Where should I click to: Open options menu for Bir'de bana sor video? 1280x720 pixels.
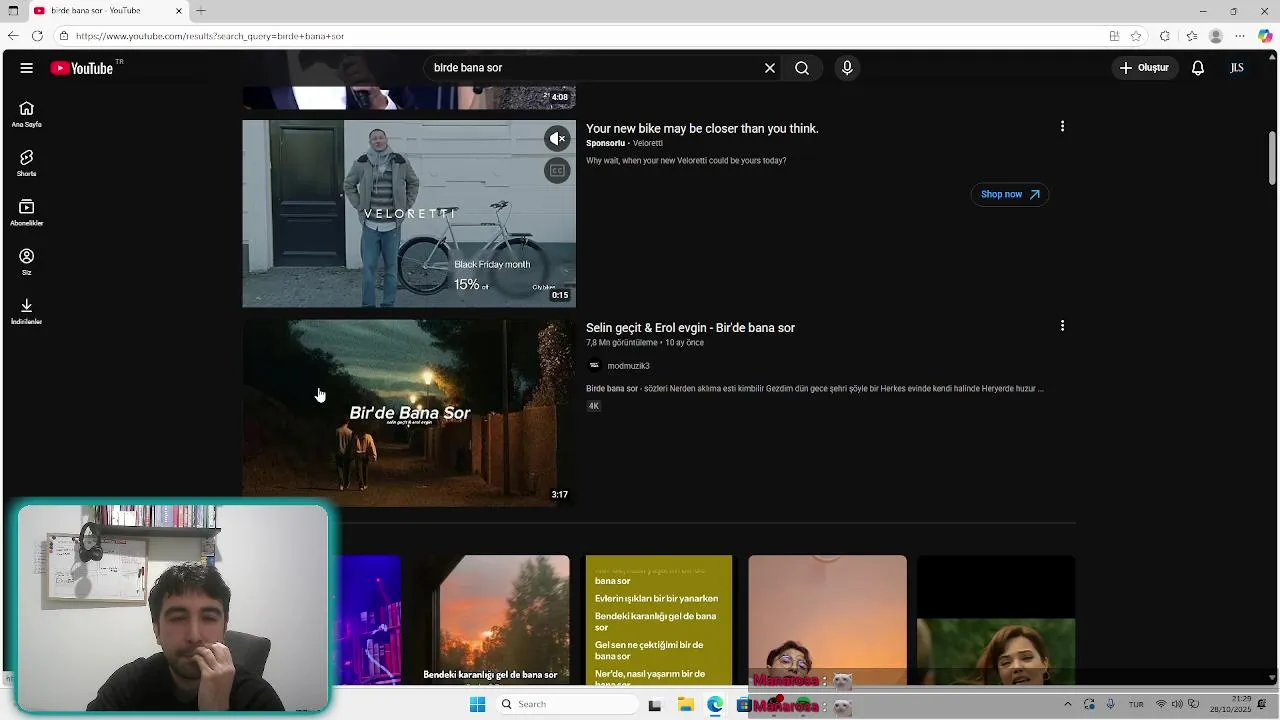coord(1062,325)
